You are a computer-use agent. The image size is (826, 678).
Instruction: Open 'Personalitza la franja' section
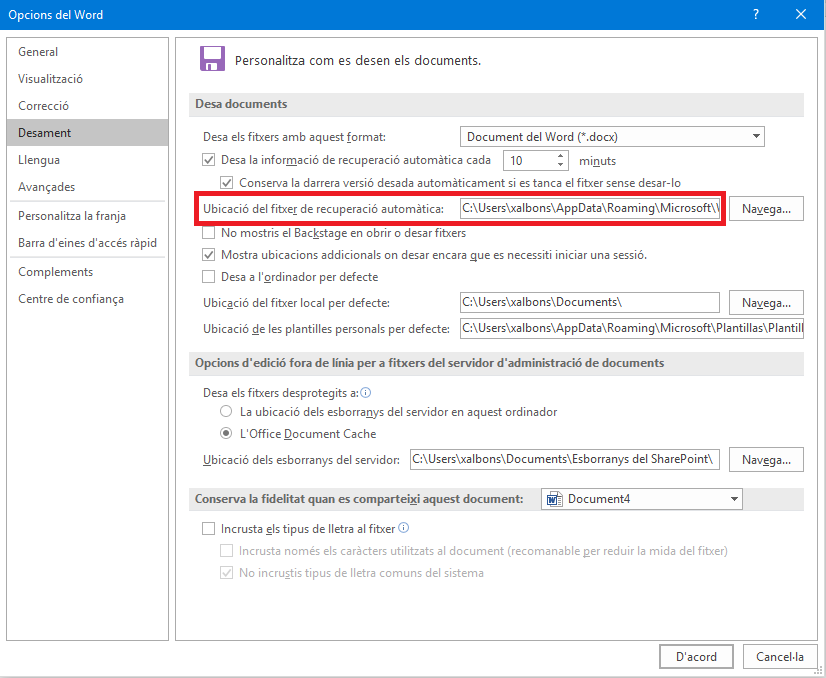coord(72,216)
